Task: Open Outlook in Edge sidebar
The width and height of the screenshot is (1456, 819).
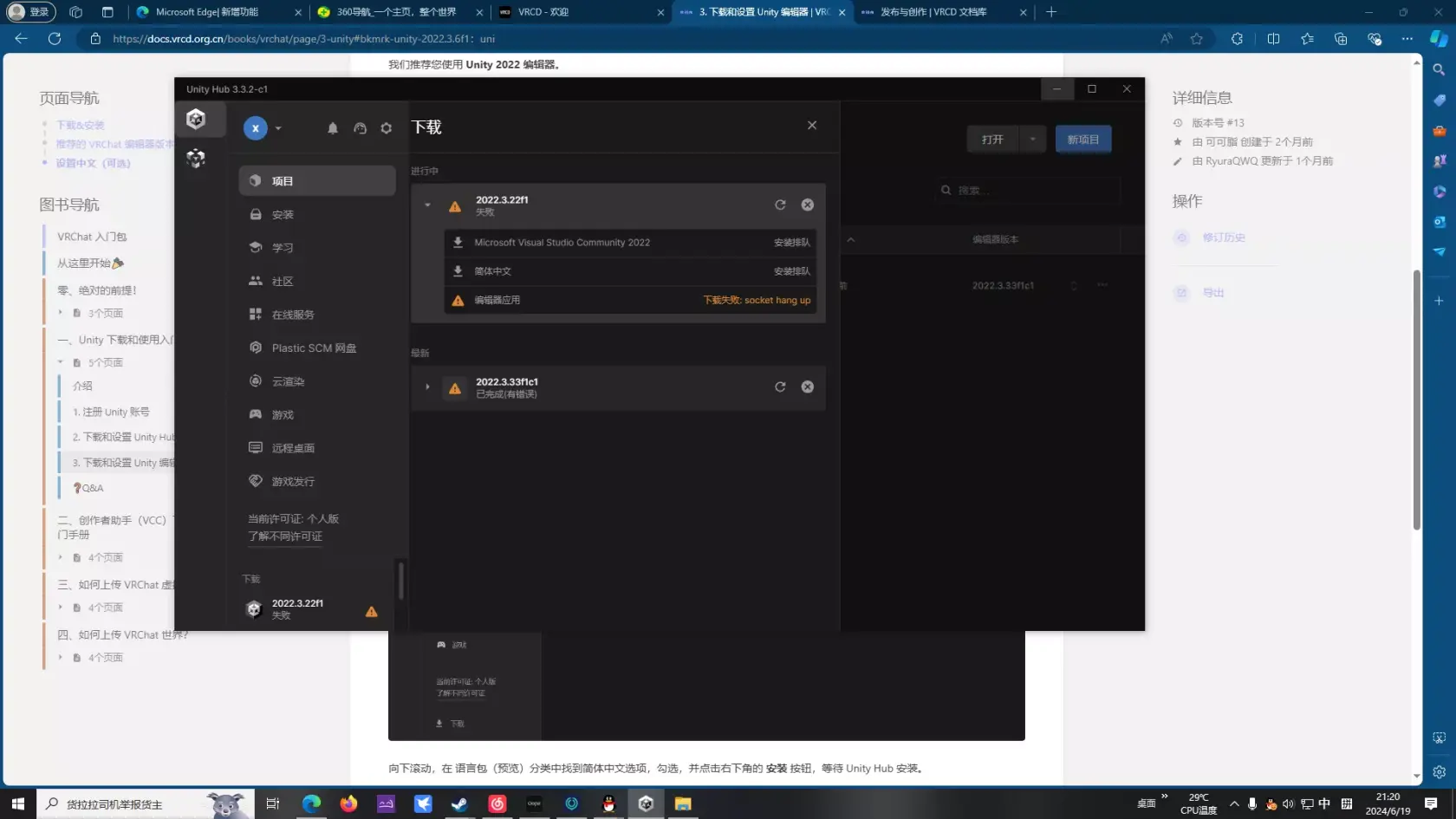Action: coord(1439,222)
